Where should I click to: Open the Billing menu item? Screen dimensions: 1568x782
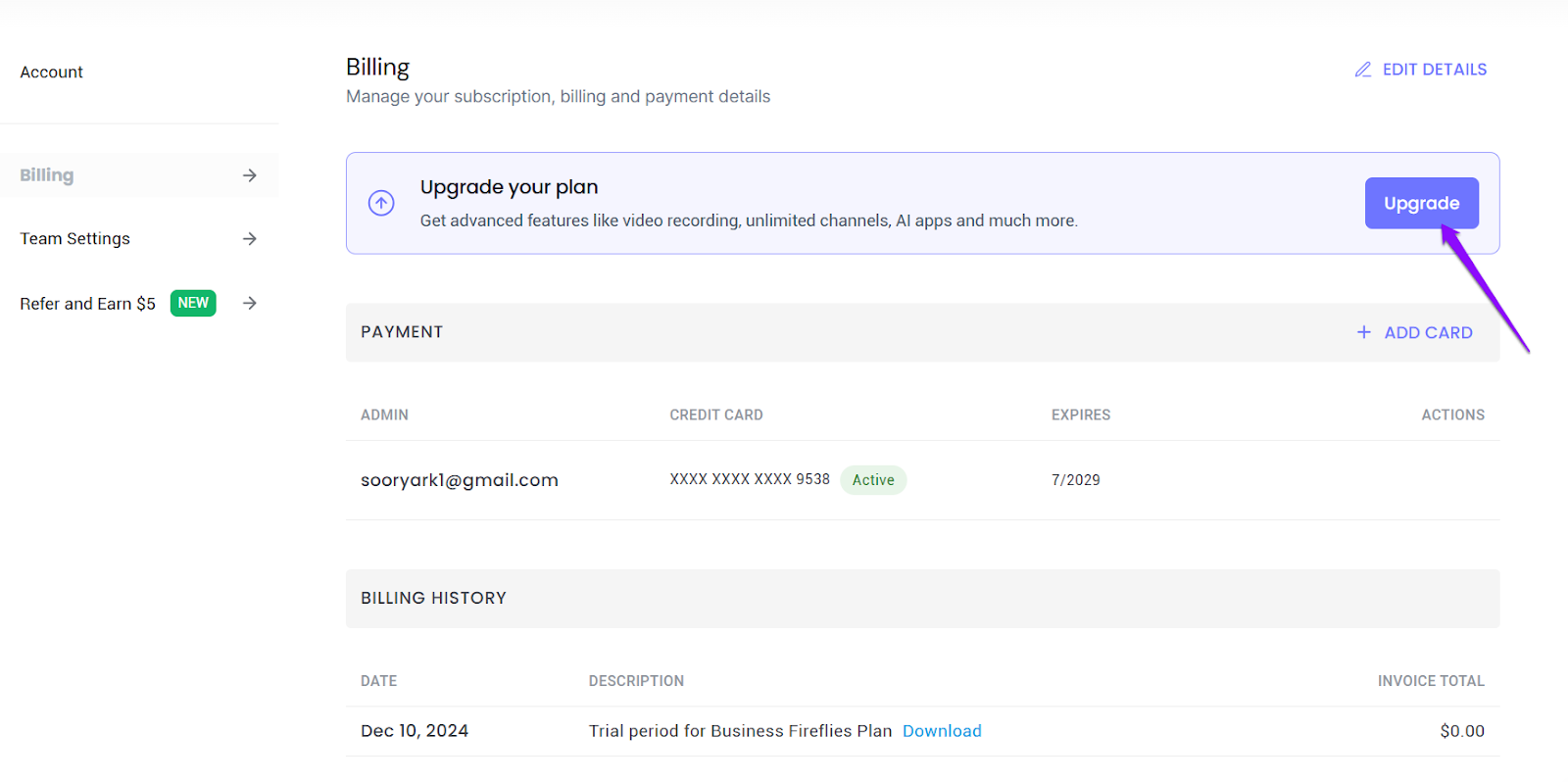pyautogui.click(x=47, y=175)
